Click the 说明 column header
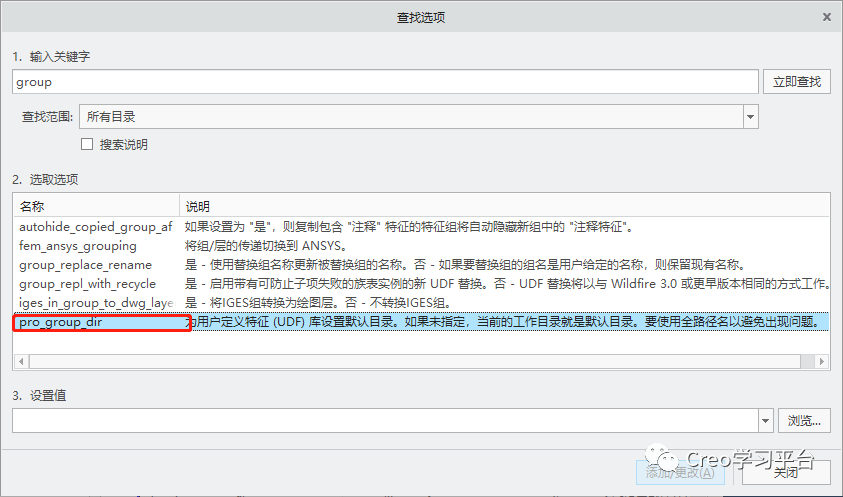843x497 pixels. point(504,206)
